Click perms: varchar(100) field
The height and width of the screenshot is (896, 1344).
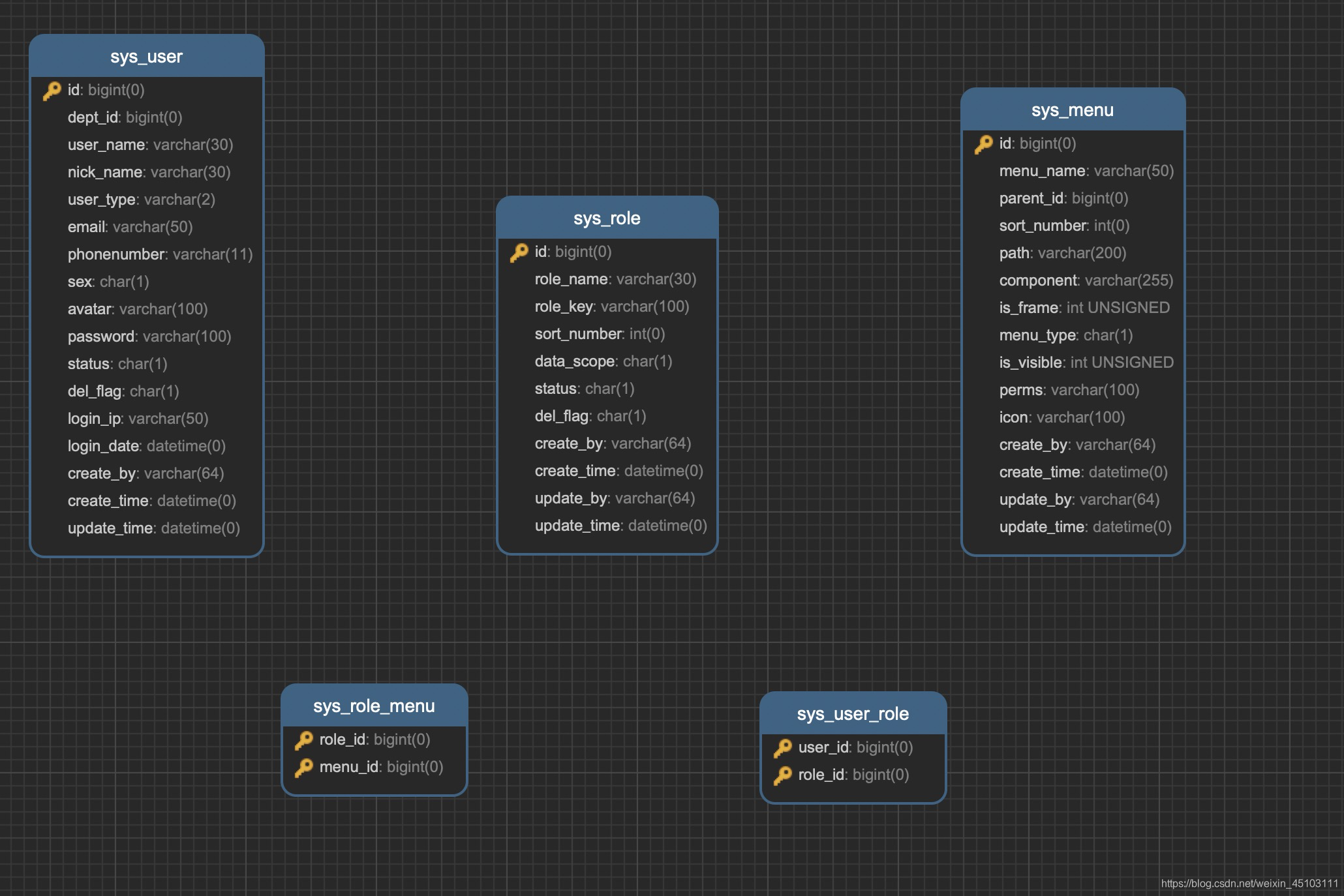(1070, 390)
